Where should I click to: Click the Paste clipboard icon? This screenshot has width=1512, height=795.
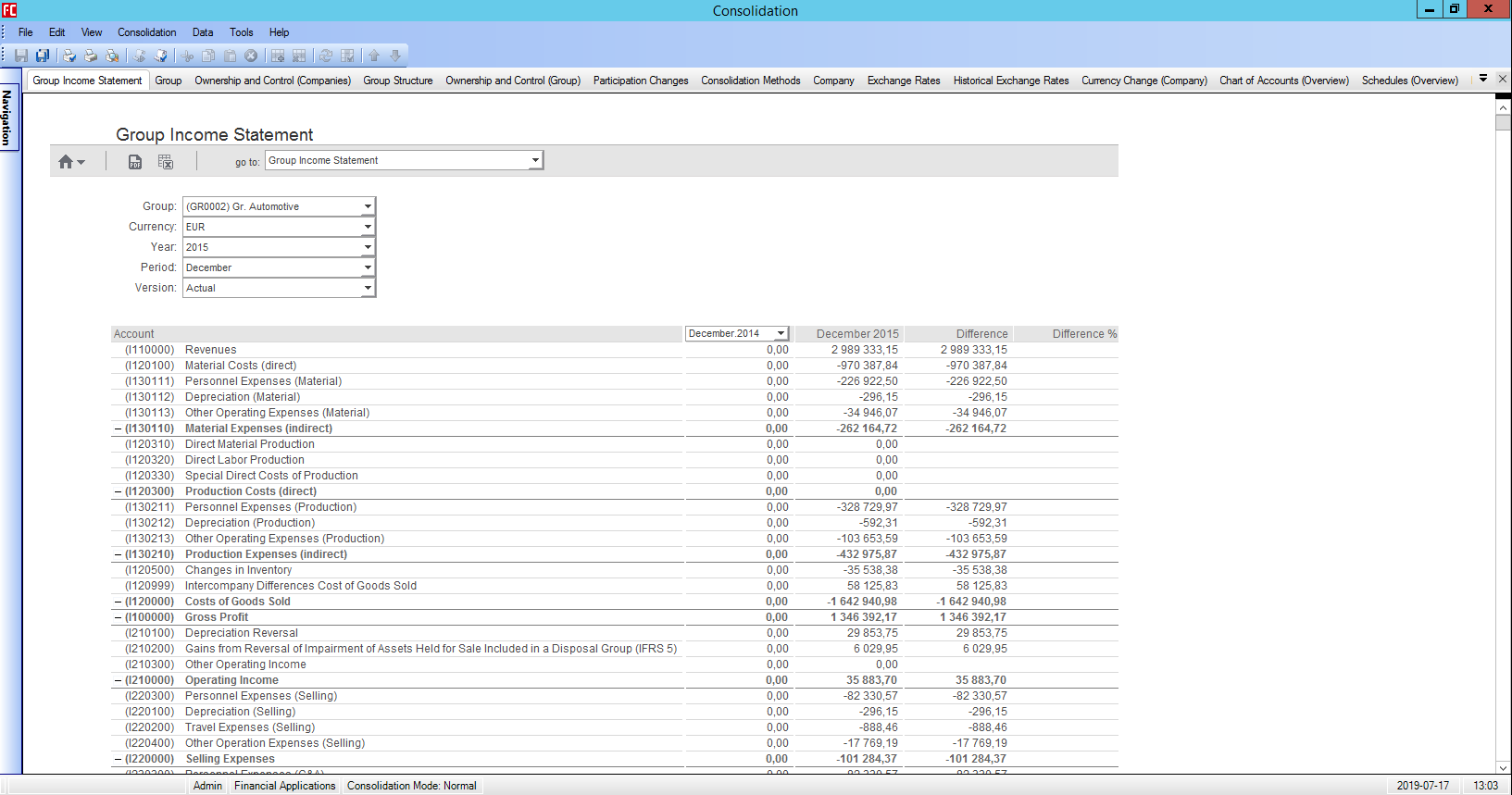pyautogui.click(x=230, y=56)
